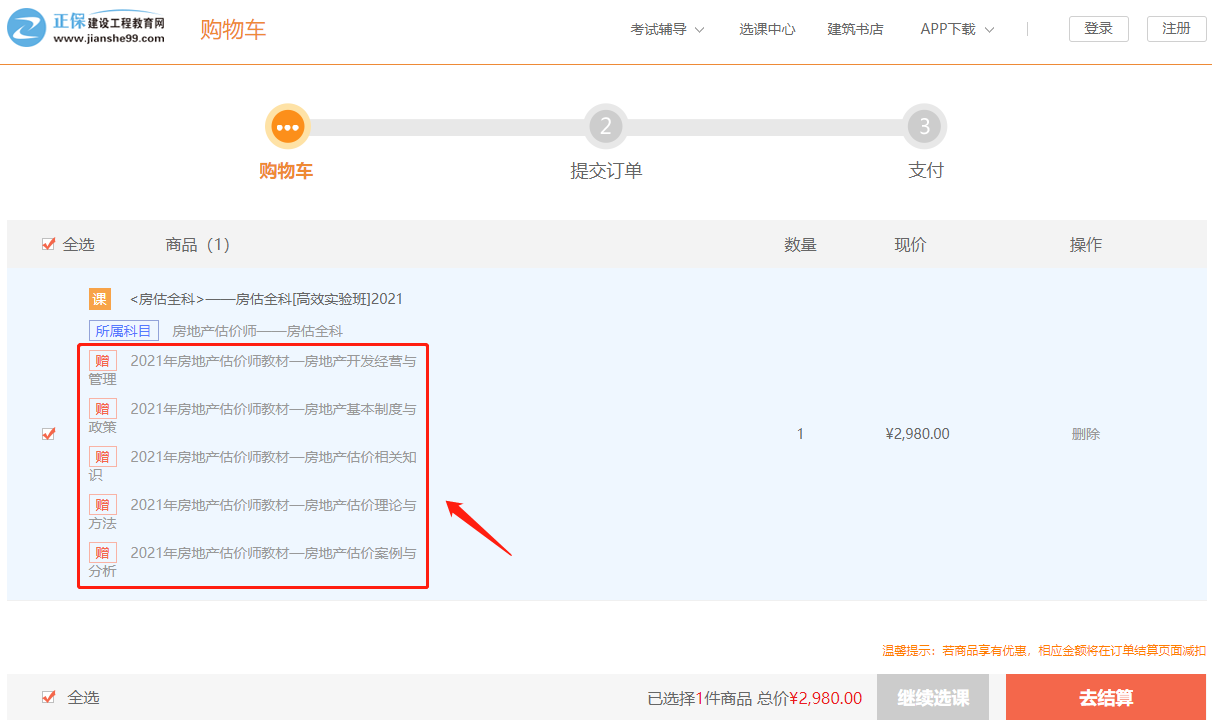The width and height of the screenshot is (1212, 725).
Task: Click the 所属科目 tag label
Action: click(124, 331)
